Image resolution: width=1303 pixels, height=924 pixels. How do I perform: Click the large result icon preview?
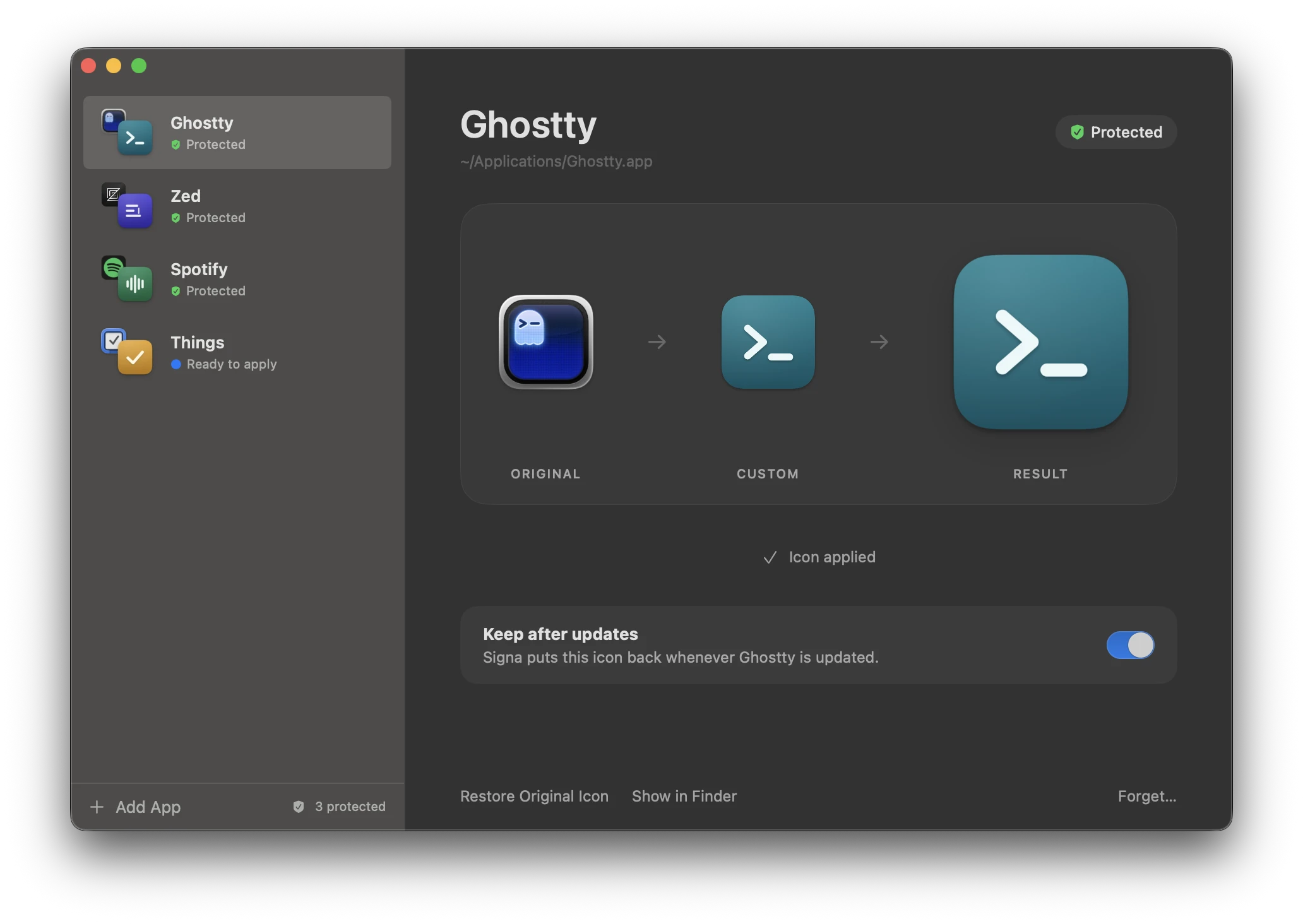[1040, 341]
